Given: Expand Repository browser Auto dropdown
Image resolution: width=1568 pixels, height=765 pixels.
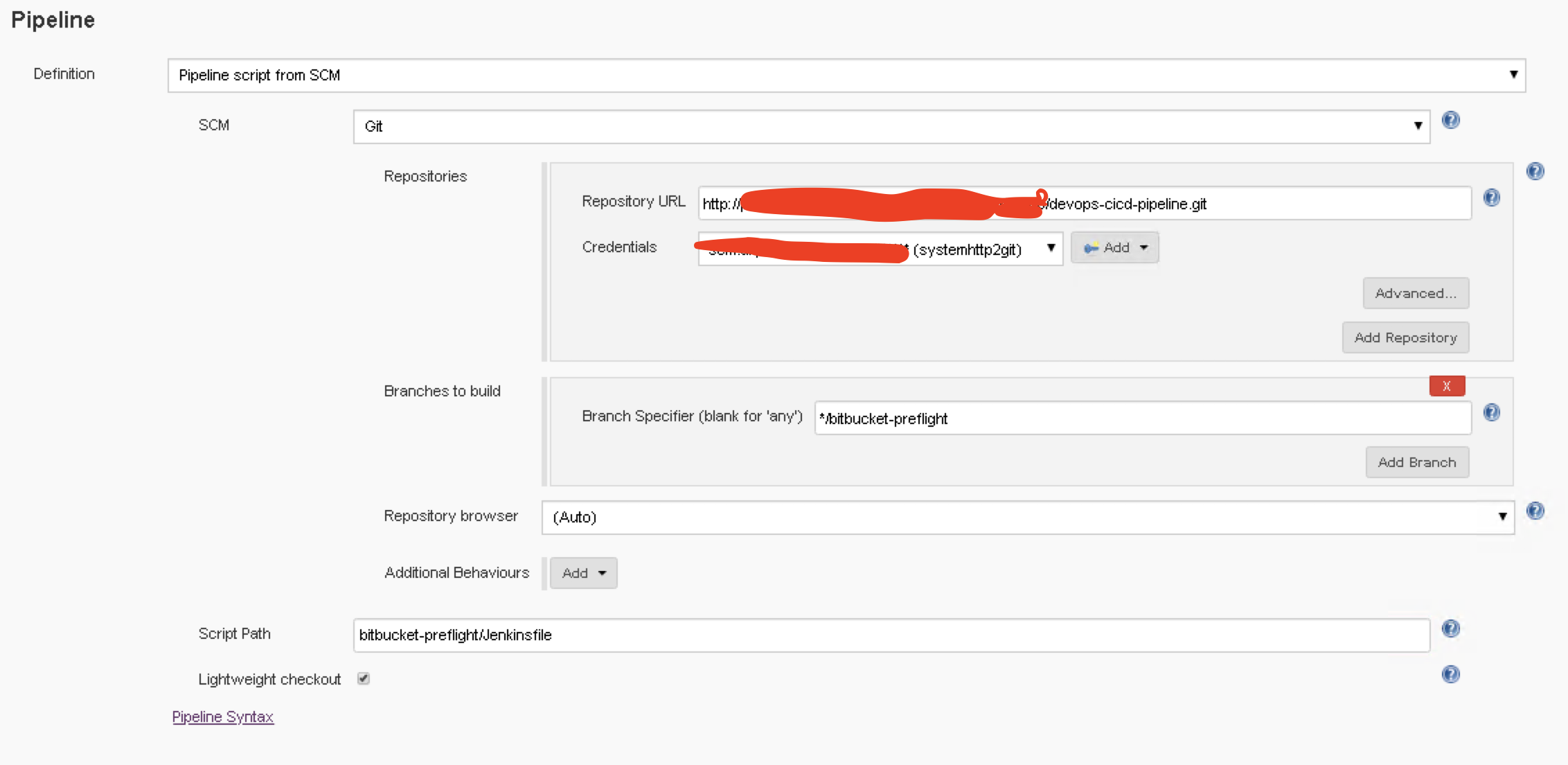Looking at the screenshot, I should [x=1028, y=518].
